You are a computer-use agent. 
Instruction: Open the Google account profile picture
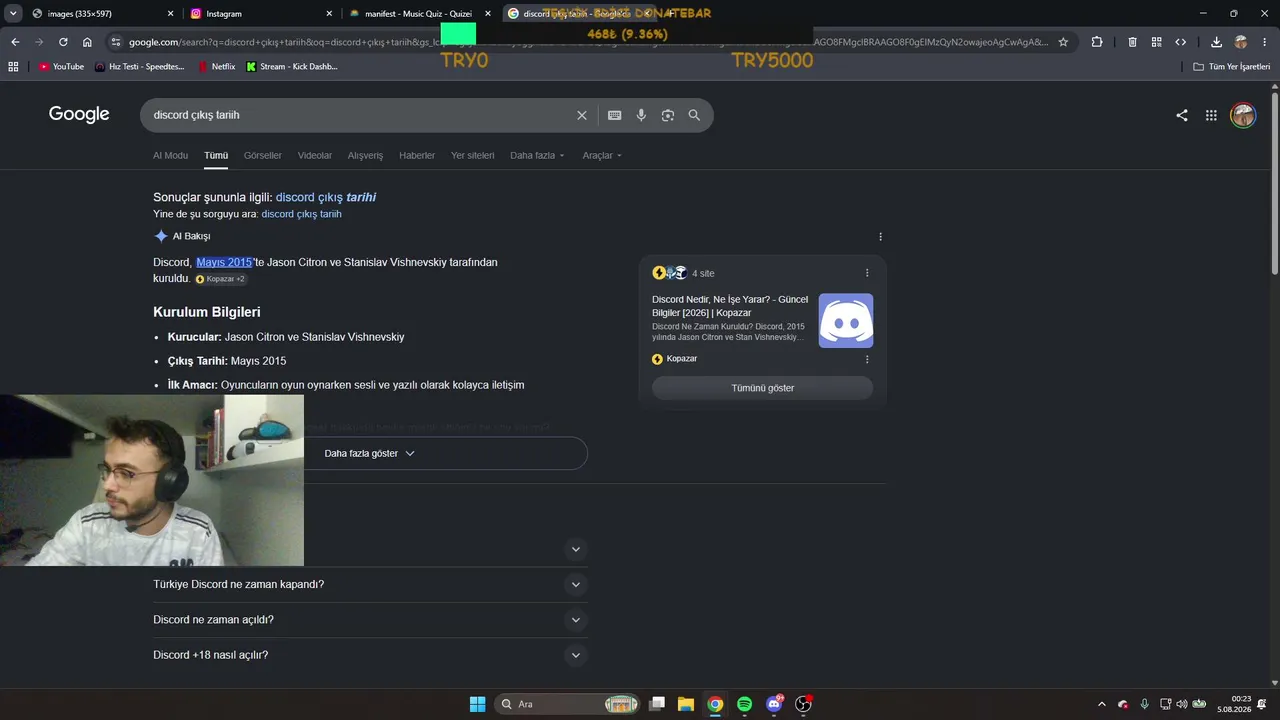click(1243, 115)
